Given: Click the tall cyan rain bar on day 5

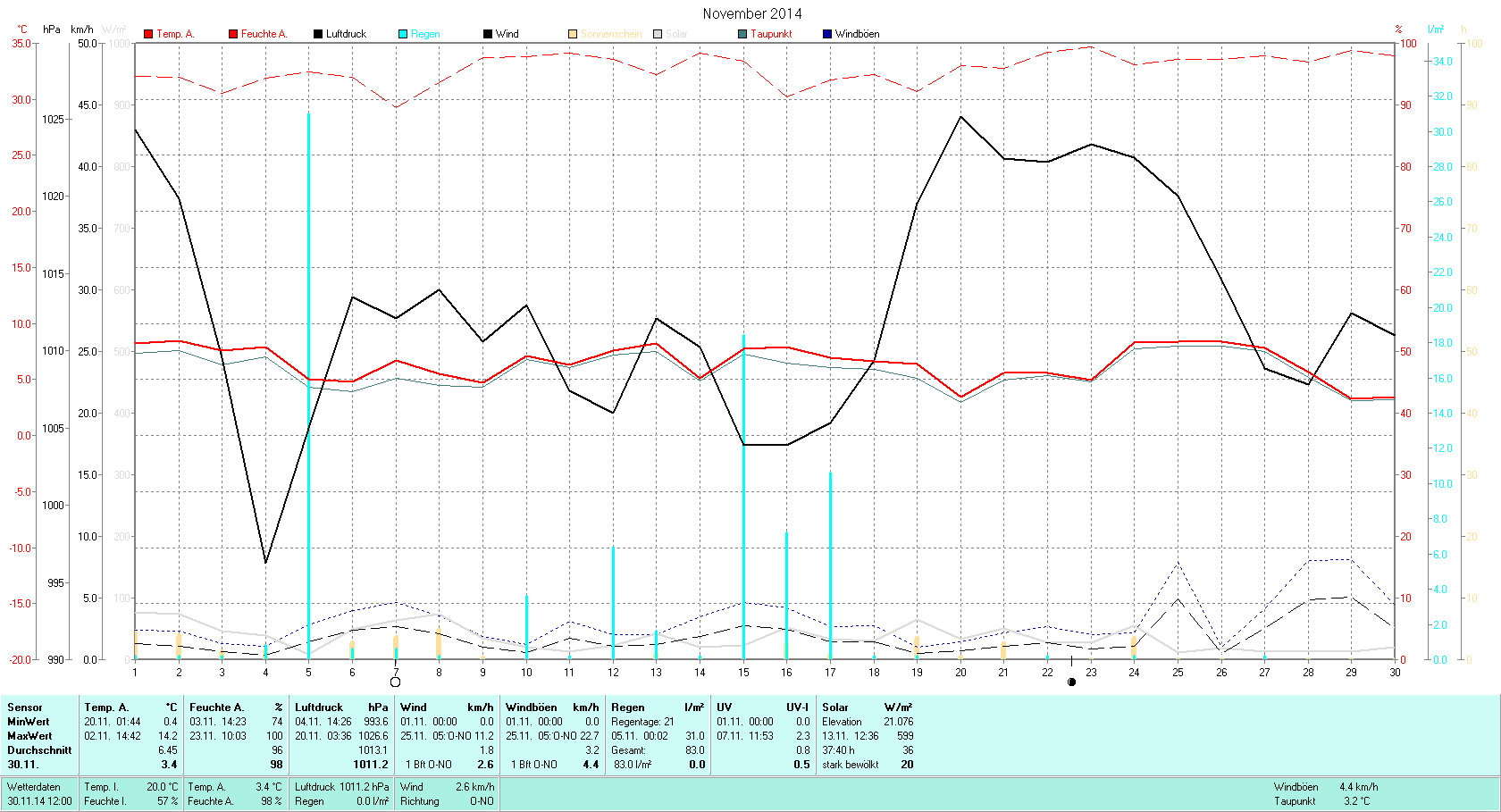Looking at the screenshot, I should click(x=309, y=386).
